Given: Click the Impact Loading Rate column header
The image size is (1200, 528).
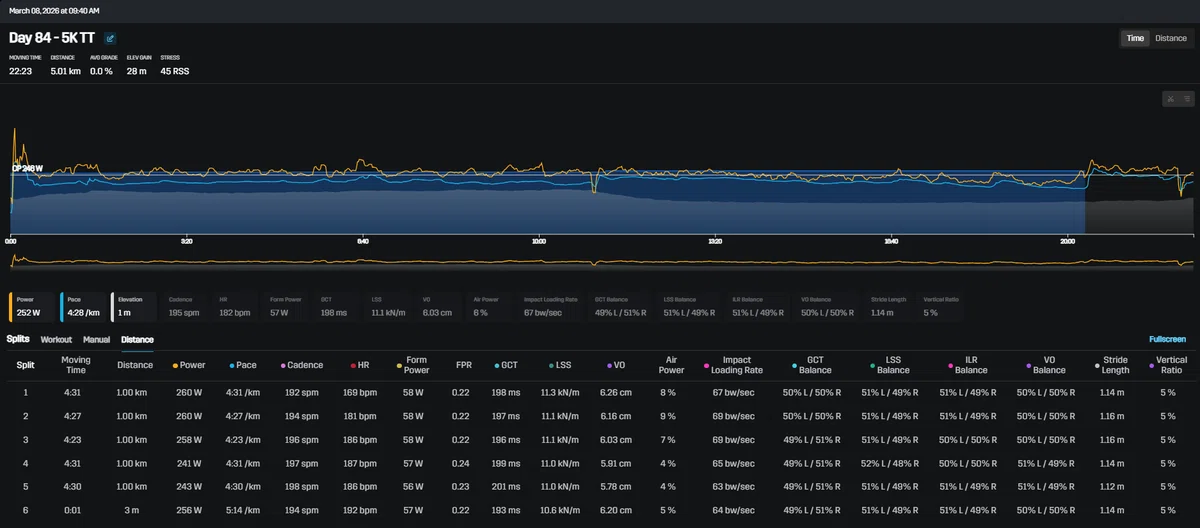Looking at the screenshot, I should click(x=737, y=365).
